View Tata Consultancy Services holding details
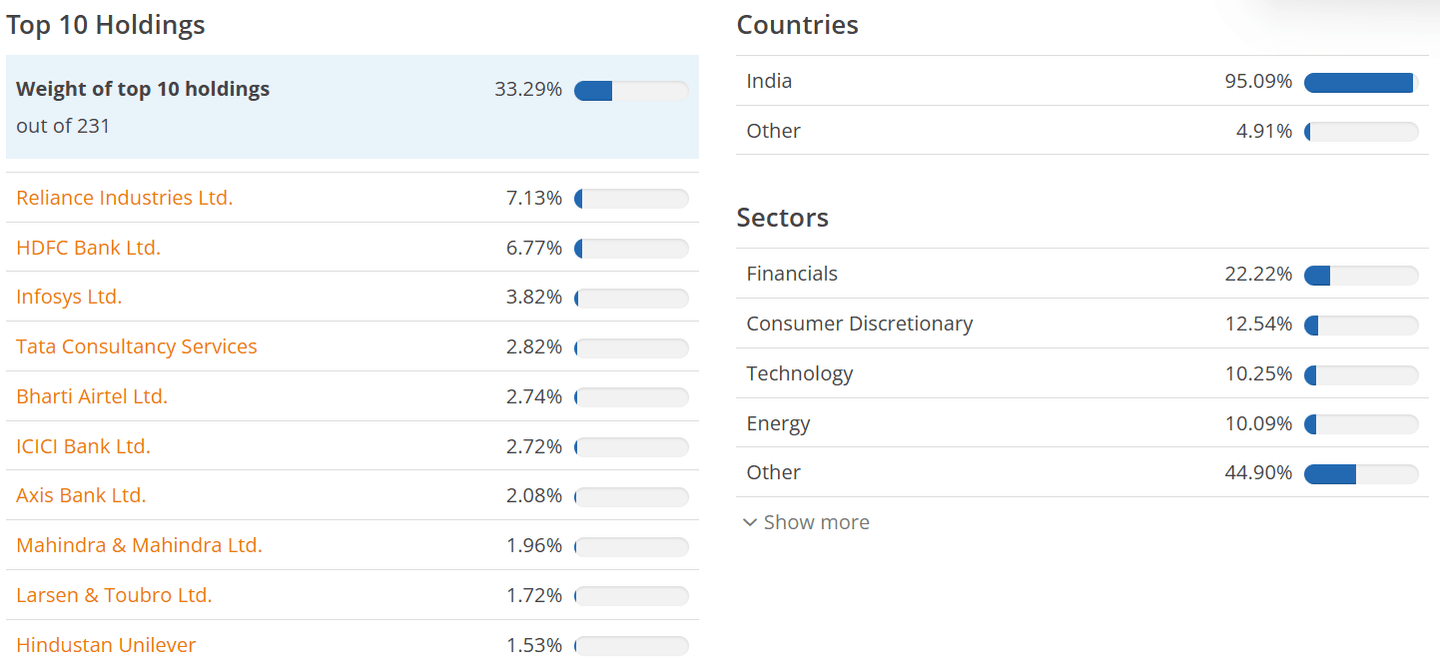 (x=137, y=346)
